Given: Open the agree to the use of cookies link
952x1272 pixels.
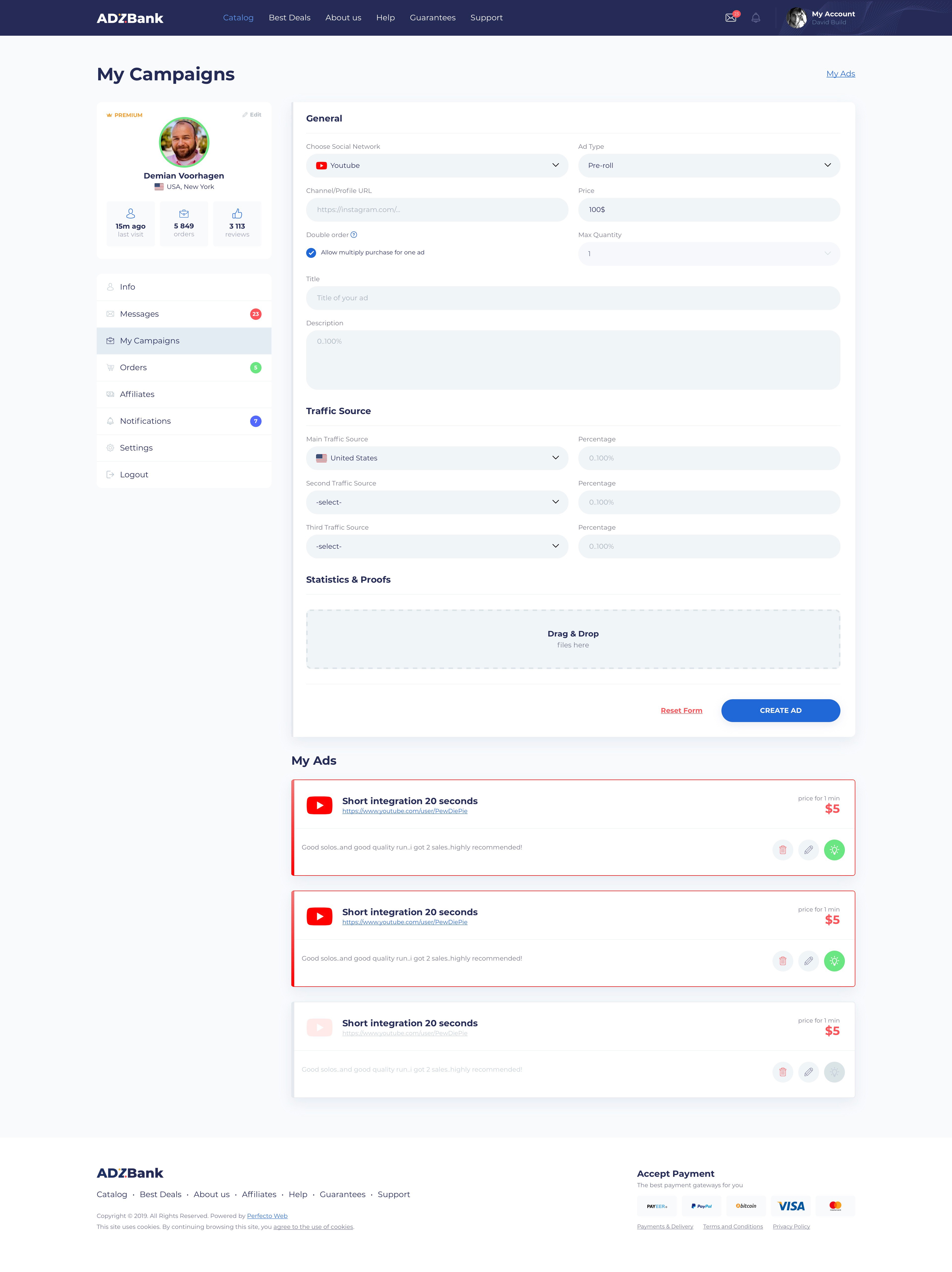Looking at the screenshot, I should tap(313, 1227).
